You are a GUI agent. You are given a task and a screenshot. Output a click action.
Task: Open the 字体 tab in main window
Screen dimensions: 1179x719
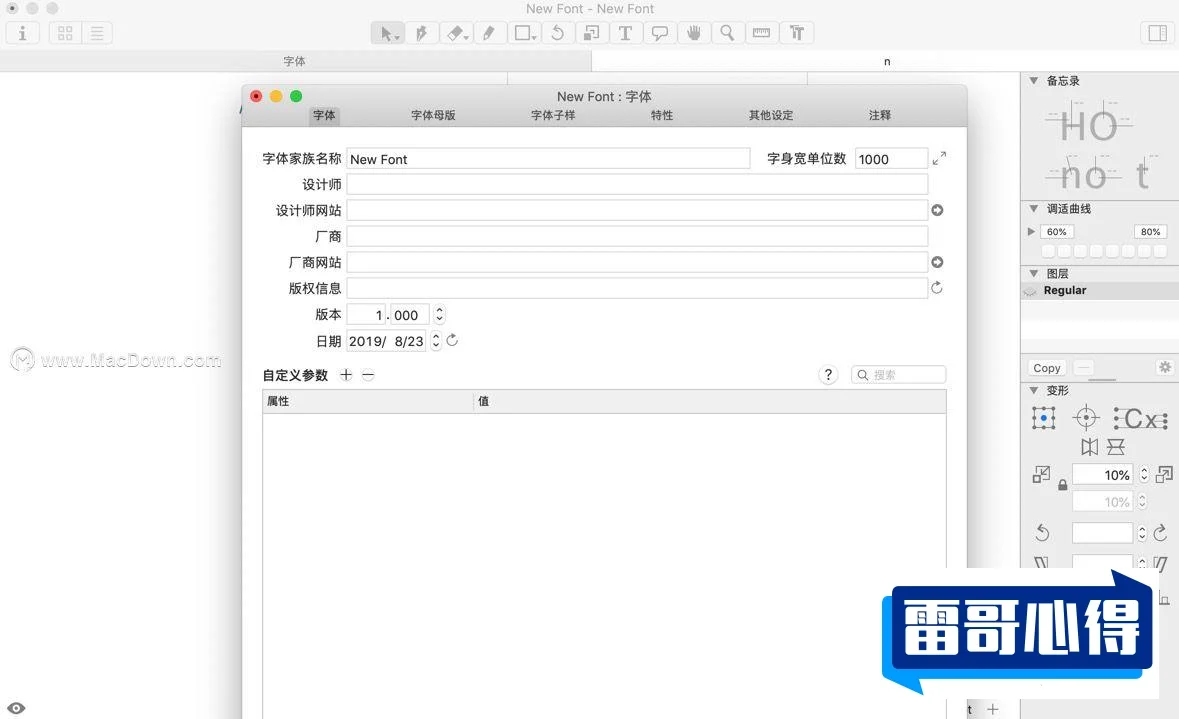295,61
